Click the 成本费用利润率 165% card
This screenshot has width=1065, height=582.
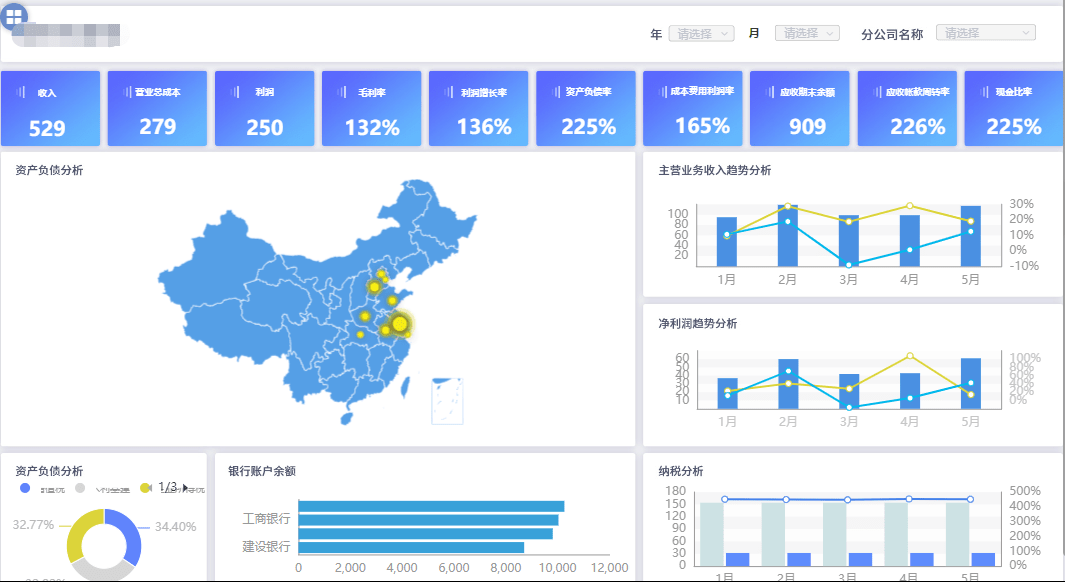point(693,109)
